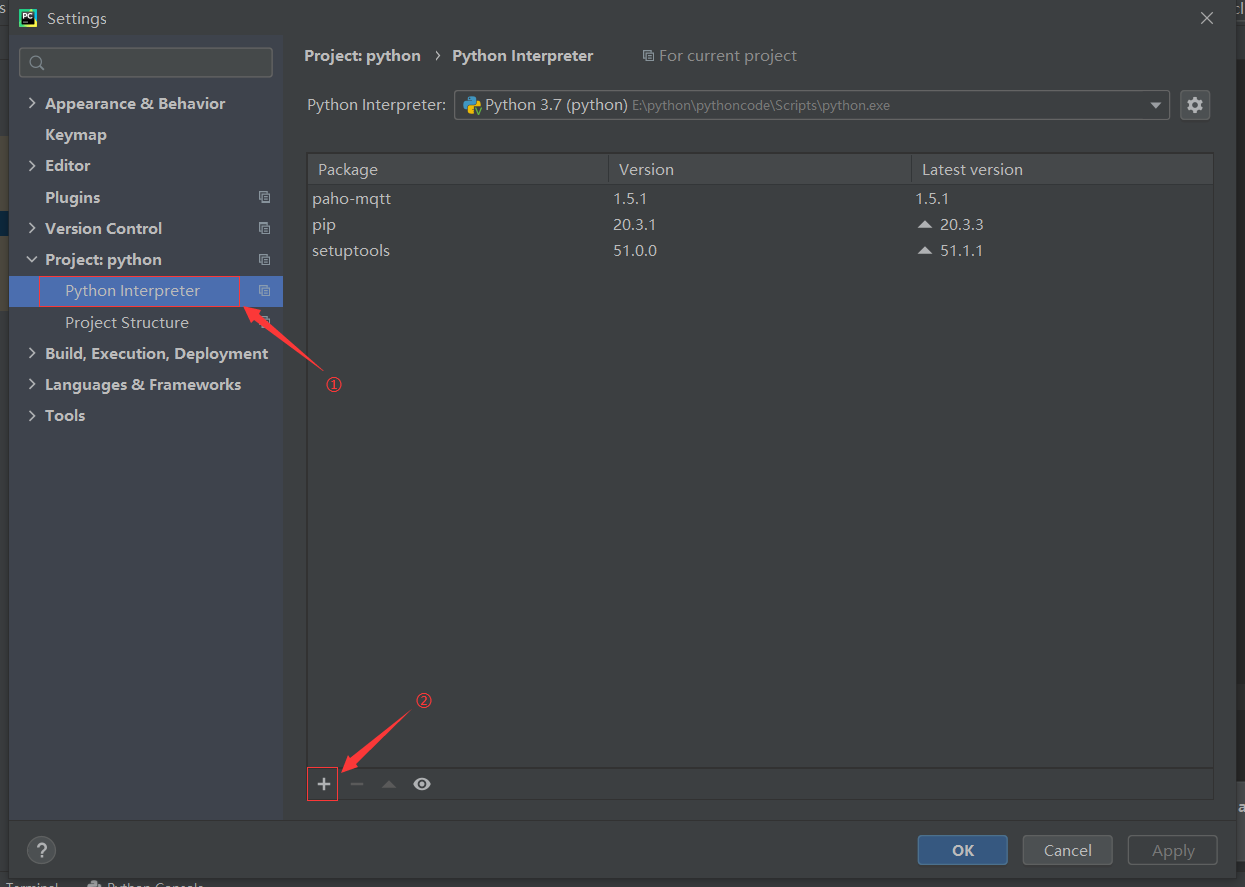
Task: Collapse the Project: python section
Action: coord(32,259)
